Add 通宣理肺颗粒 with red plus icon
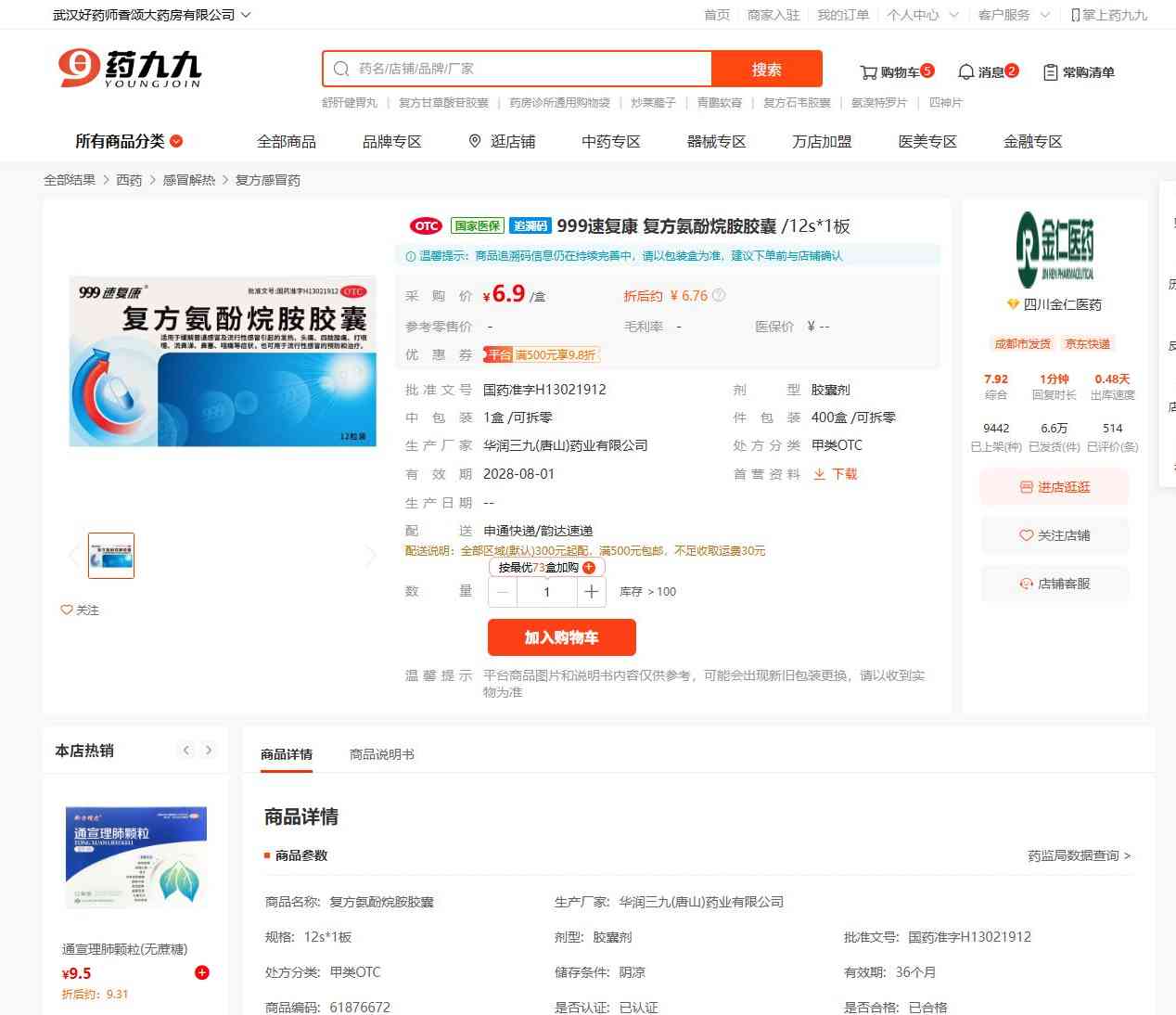The height and width of the screenshot is (1015, 1176). pyautogui.click(x=202, y=972)
